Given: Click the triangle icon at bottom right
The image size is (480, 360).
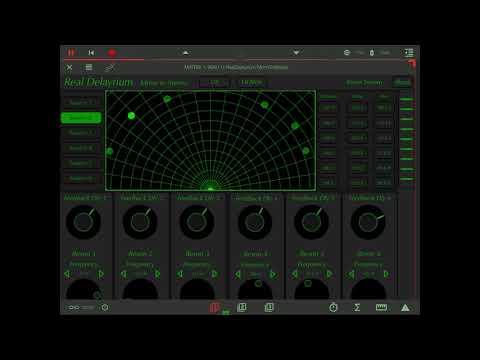Looking at the screenshot, I should [405, 308].
